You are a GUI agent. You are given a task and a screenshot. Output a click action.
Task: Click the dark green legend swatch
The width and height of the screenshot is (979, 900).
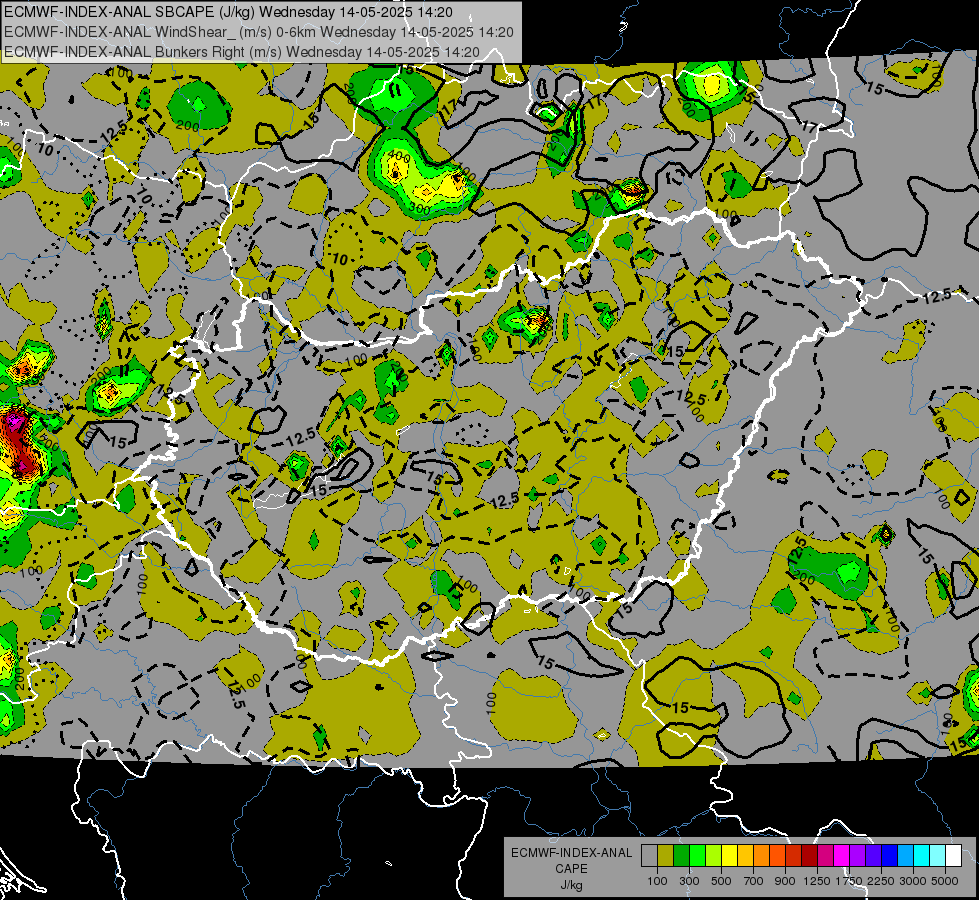681,856
